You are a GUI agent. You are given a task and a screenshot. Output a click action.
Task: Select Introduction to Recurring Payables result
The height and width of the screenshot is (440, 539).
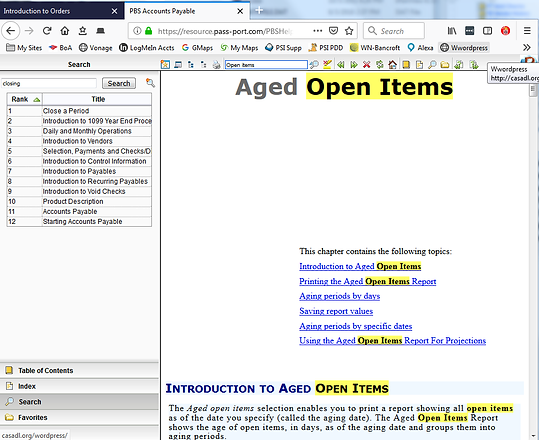pyautogui.click(x=79, y=181)
